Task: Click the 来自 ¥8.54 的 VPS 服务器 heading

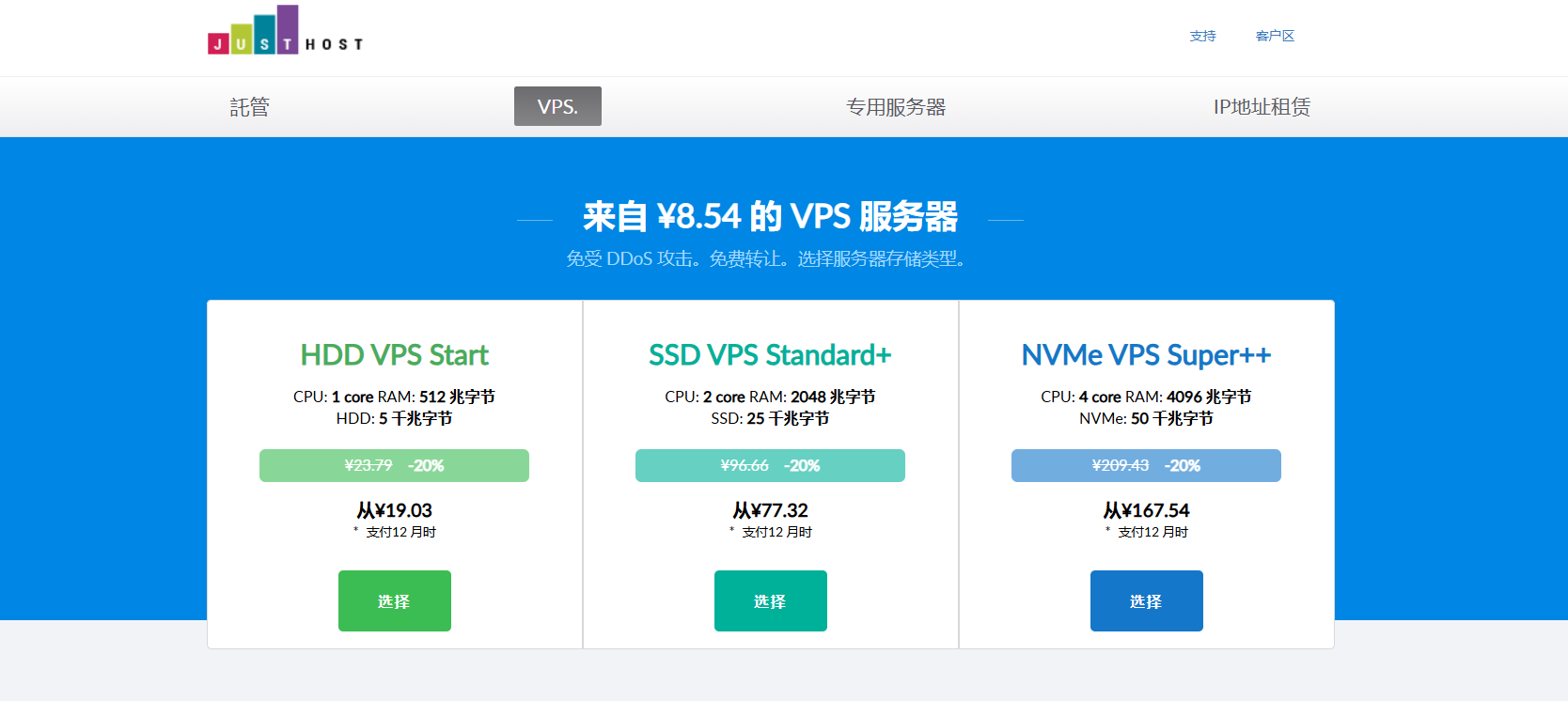Action: click(x=770, y=217)
